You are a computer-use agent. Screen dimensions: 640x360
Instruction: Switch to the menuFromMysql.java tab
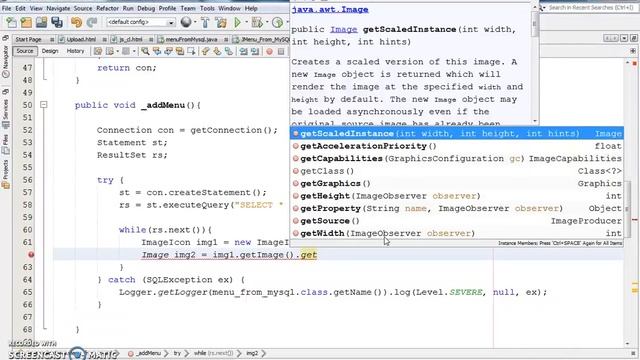[x=191, y=39]
